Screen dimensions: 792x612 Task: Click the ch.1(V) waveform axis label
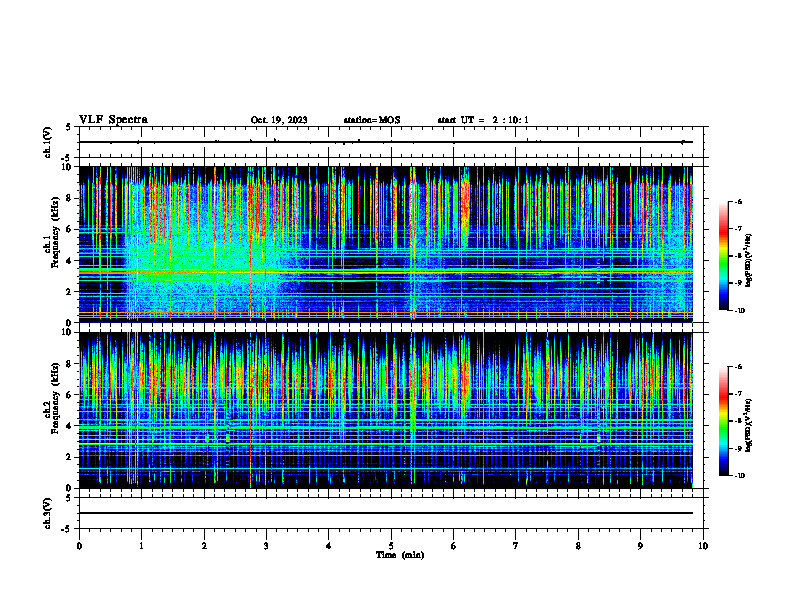coord(48,142)
